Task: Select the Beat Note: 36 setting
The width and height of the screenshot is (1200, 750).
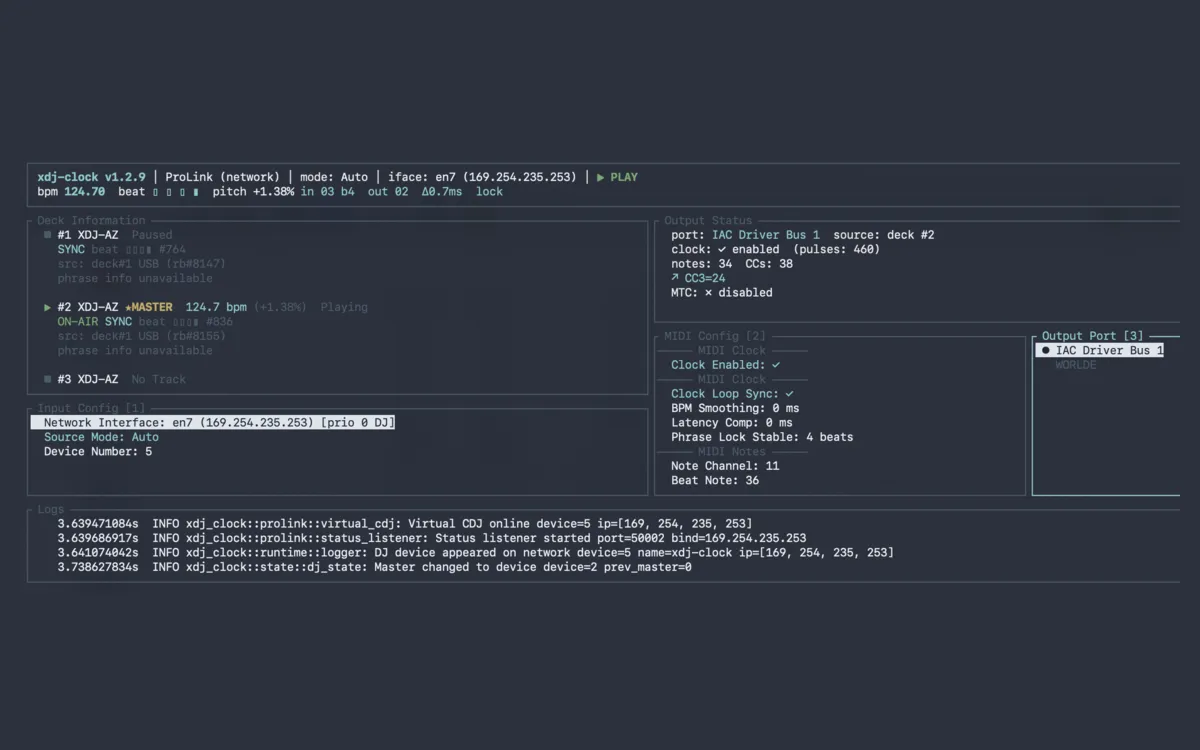Action: click(715, 480)
